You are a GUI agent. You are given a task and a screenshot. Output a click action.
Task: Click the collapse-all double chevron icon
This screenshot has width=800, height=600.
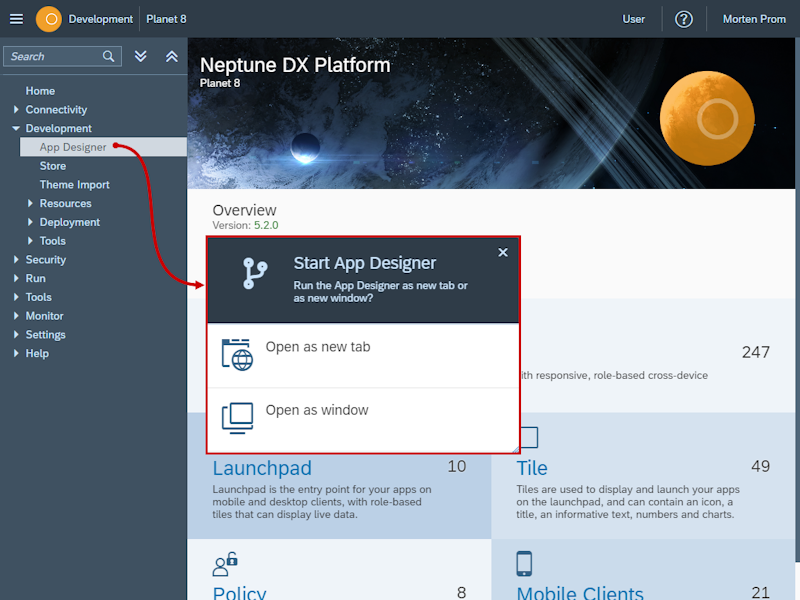[171, 56]
